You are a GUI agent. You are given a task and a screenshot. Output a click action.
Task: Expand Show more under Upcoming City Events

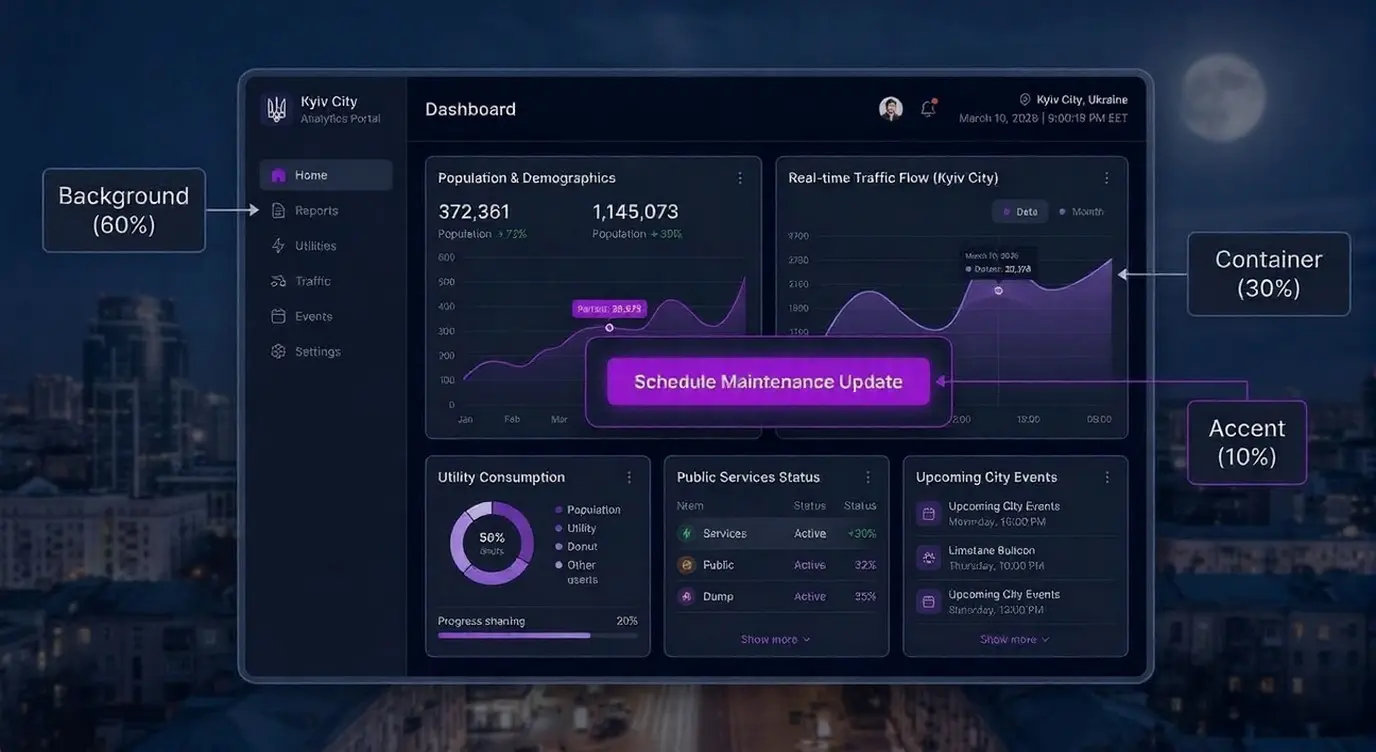pyautogui.click(x=1014, y=638)
